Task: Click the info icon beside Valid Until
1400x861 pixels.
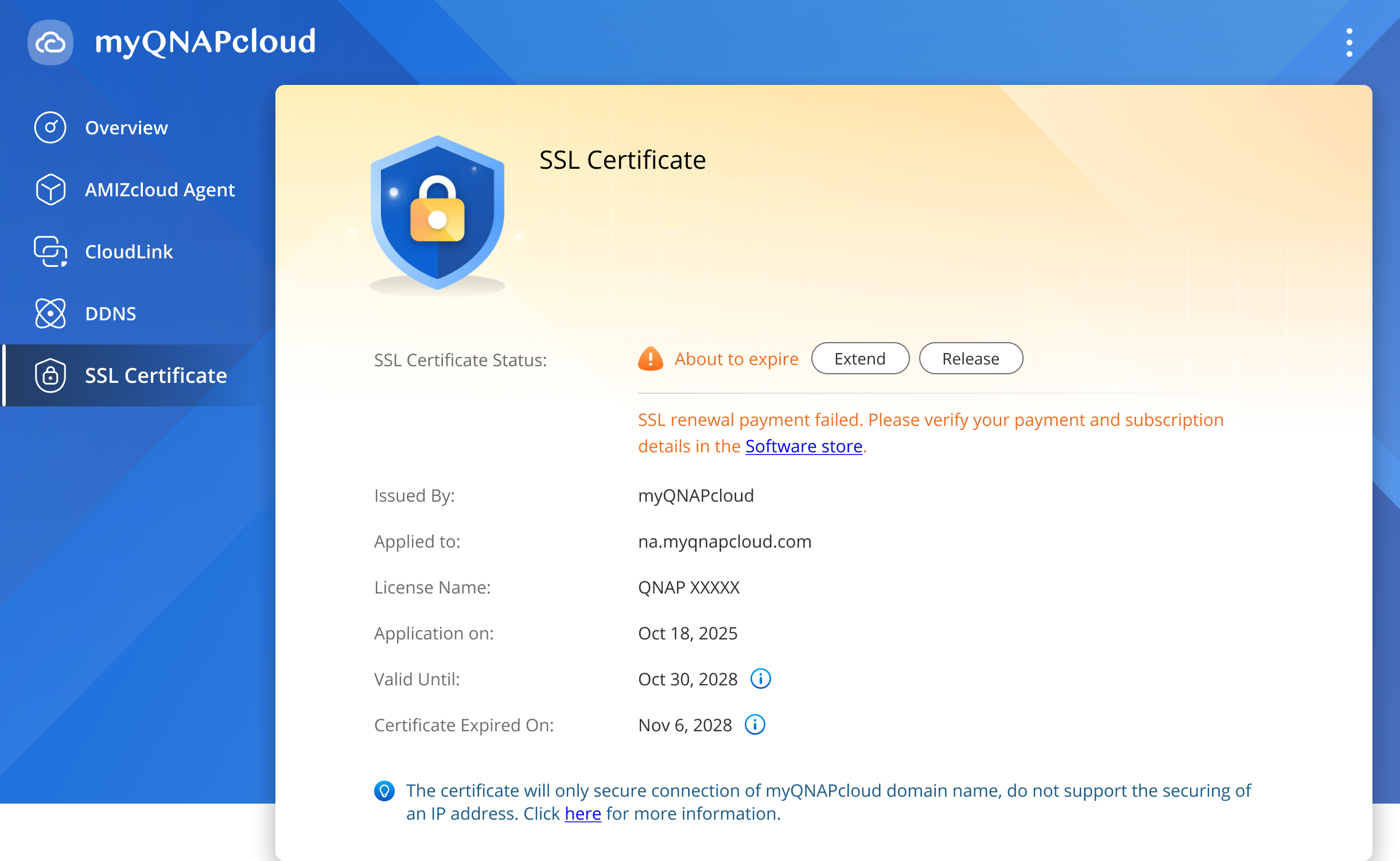Action: coord(760,679)
